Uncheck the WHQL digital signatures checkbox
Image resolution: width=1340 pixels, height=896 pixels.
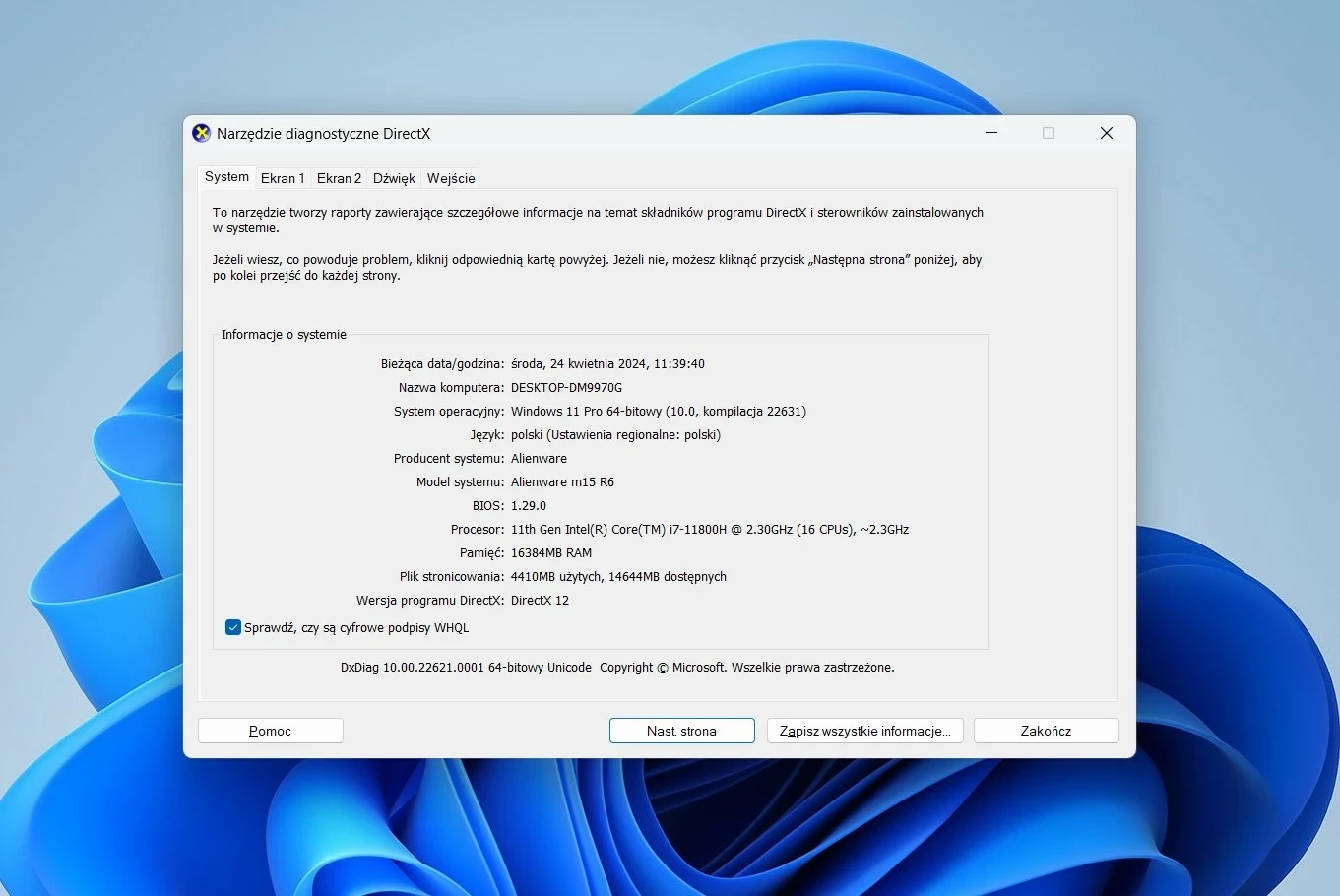coord(233,627)
